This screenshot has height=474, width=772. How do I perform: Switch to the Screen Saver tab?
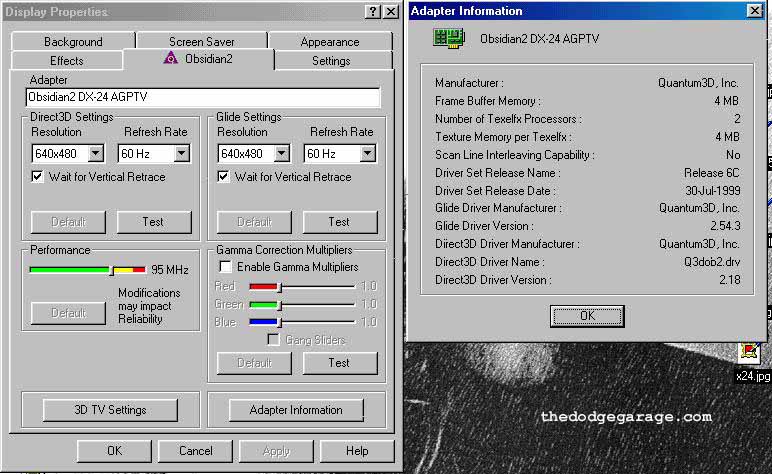(202, 41)
